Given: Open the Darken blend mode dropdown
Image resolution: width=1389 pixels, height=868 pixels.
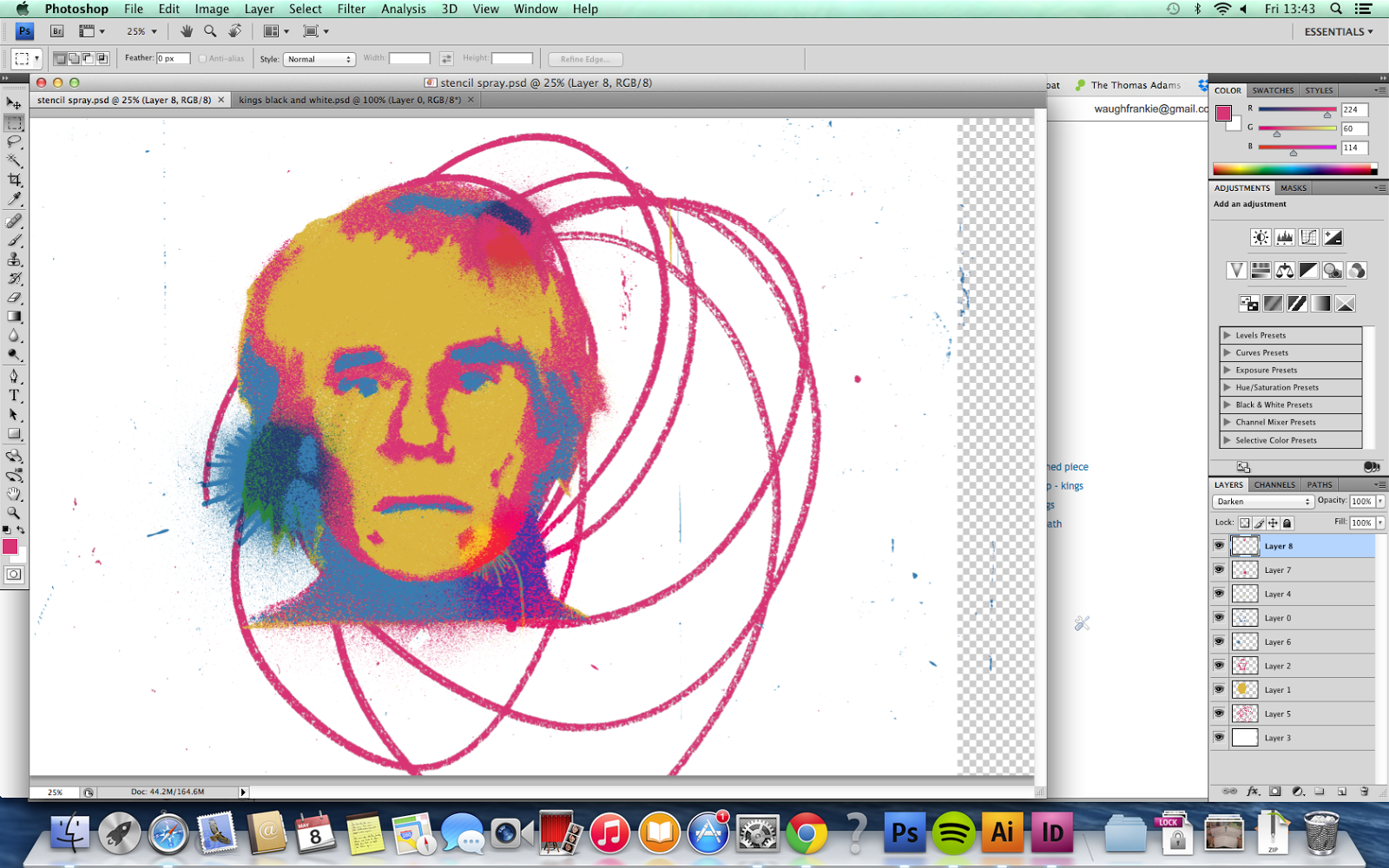Looking at the screenshot, I should tap(1263, 502).
